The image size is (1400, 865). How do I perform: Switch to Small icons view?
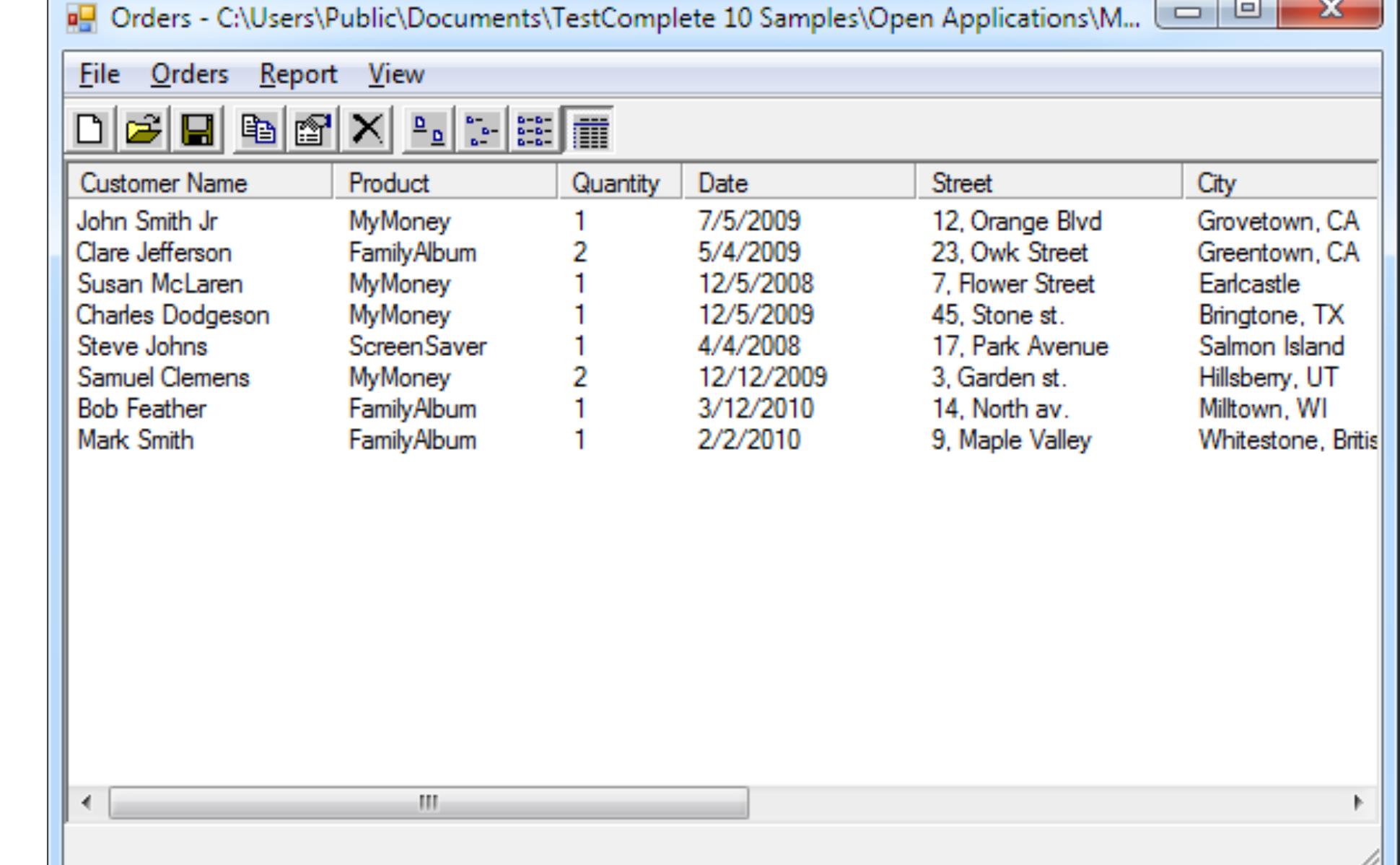(x=481, y=131)
